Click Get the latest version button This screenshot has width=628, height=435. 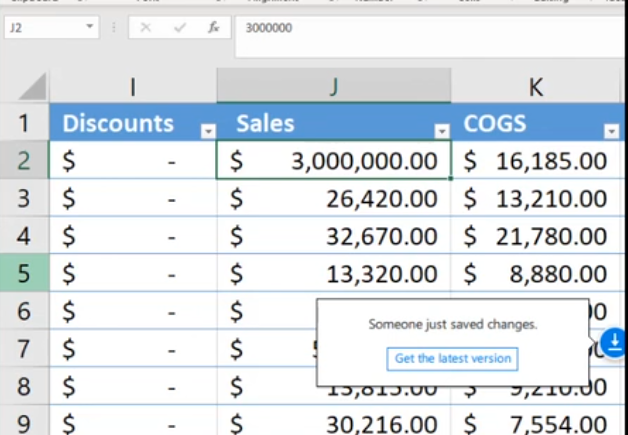(453, 358)
